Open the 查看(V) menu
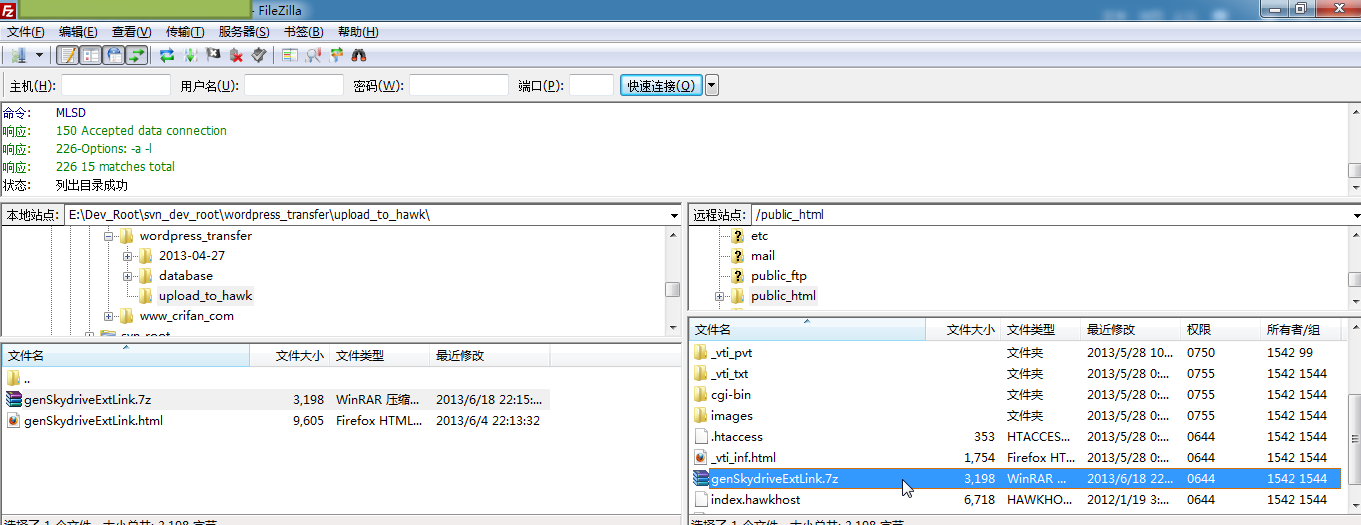This screenshot has width=1361, height=525. click(131, 32)
